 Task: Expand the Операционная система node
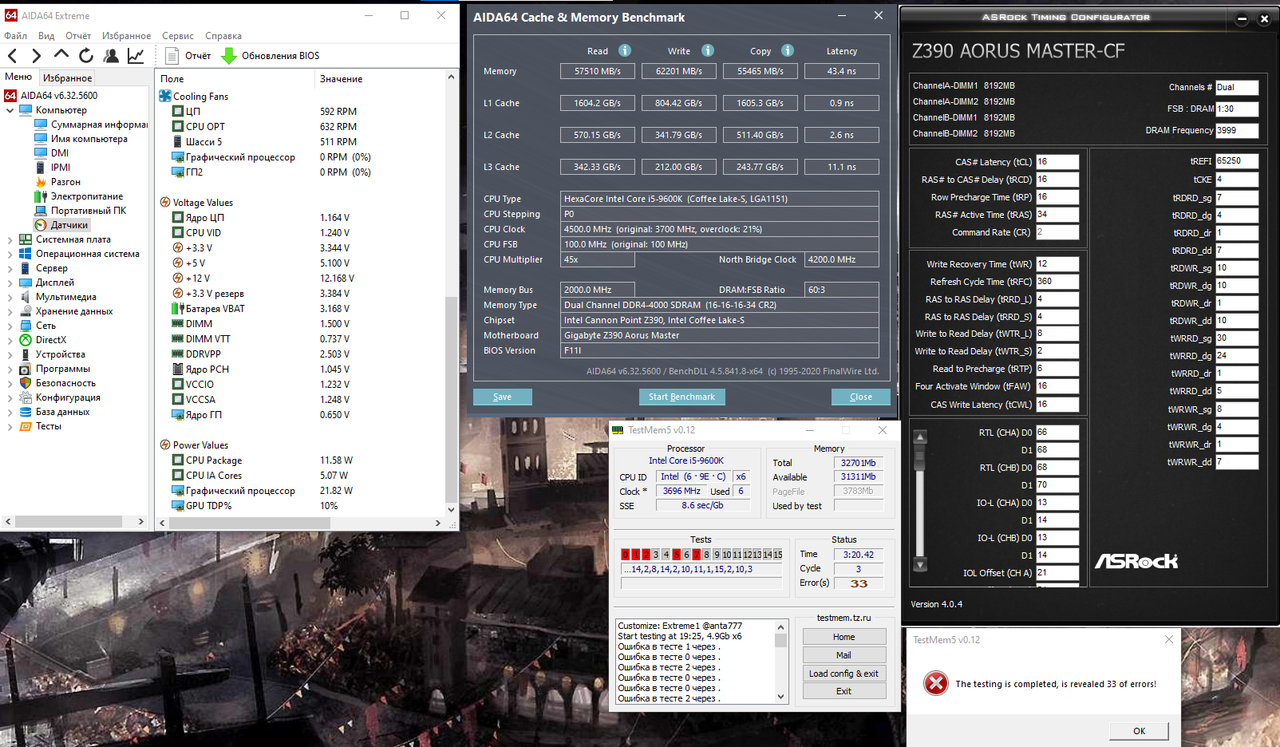10,254
